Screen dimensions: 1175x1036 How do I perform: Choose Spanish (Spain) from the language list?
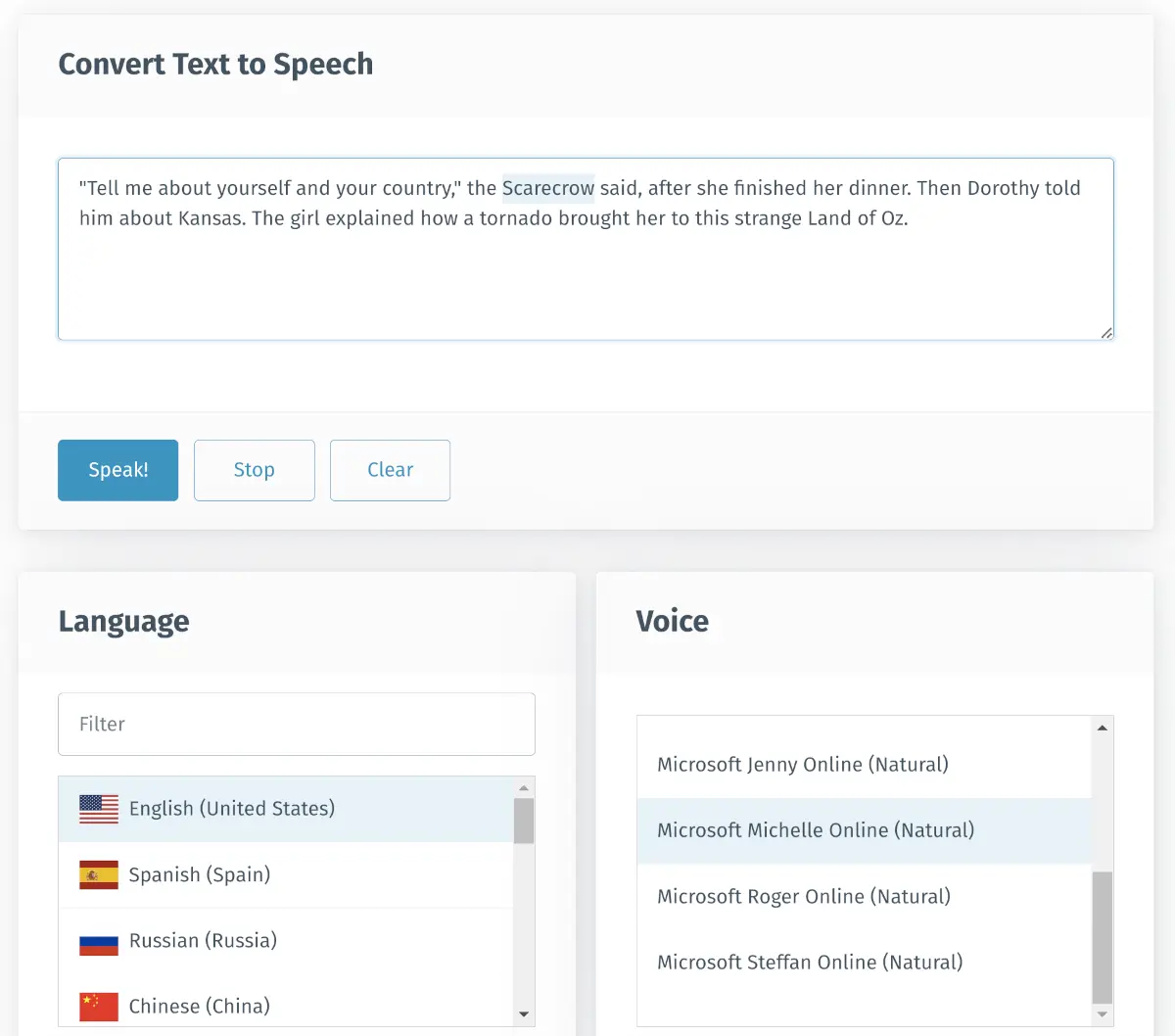[286, 874]
